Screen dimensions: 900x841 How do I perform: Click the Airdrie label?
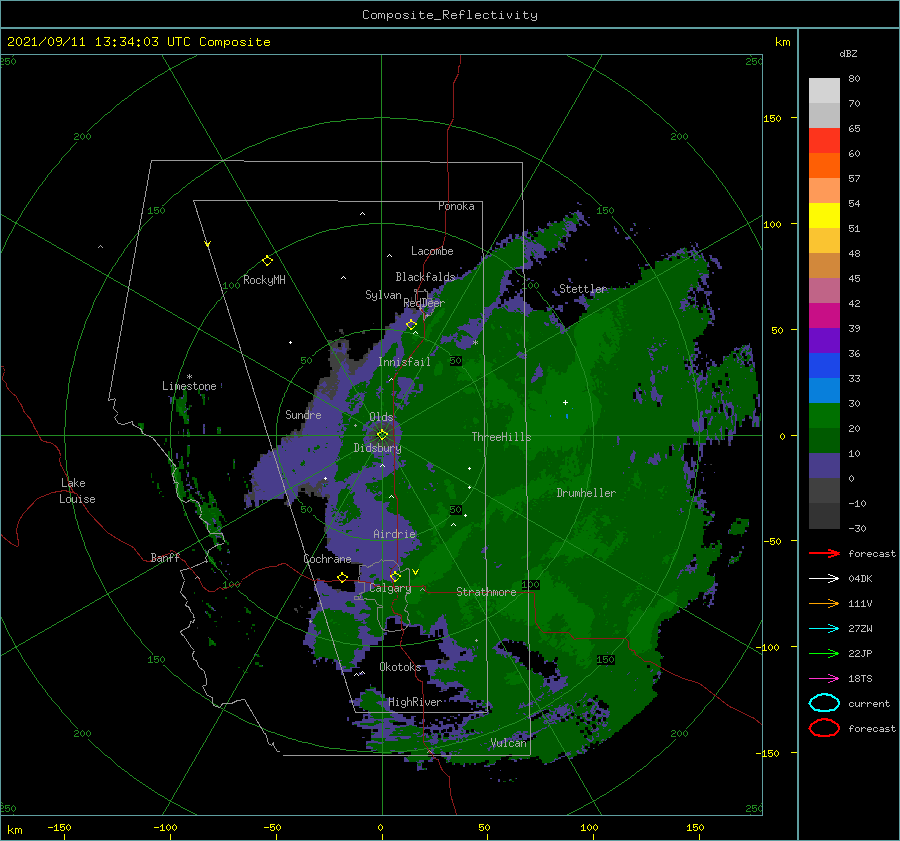pos(394,534)
